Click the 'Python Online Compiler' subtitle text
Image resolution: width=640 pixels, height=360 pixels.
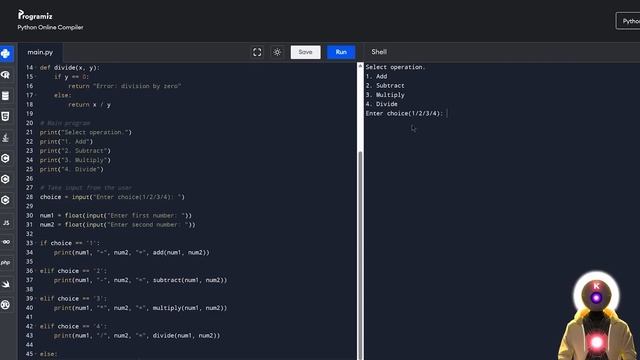(50, 27)
